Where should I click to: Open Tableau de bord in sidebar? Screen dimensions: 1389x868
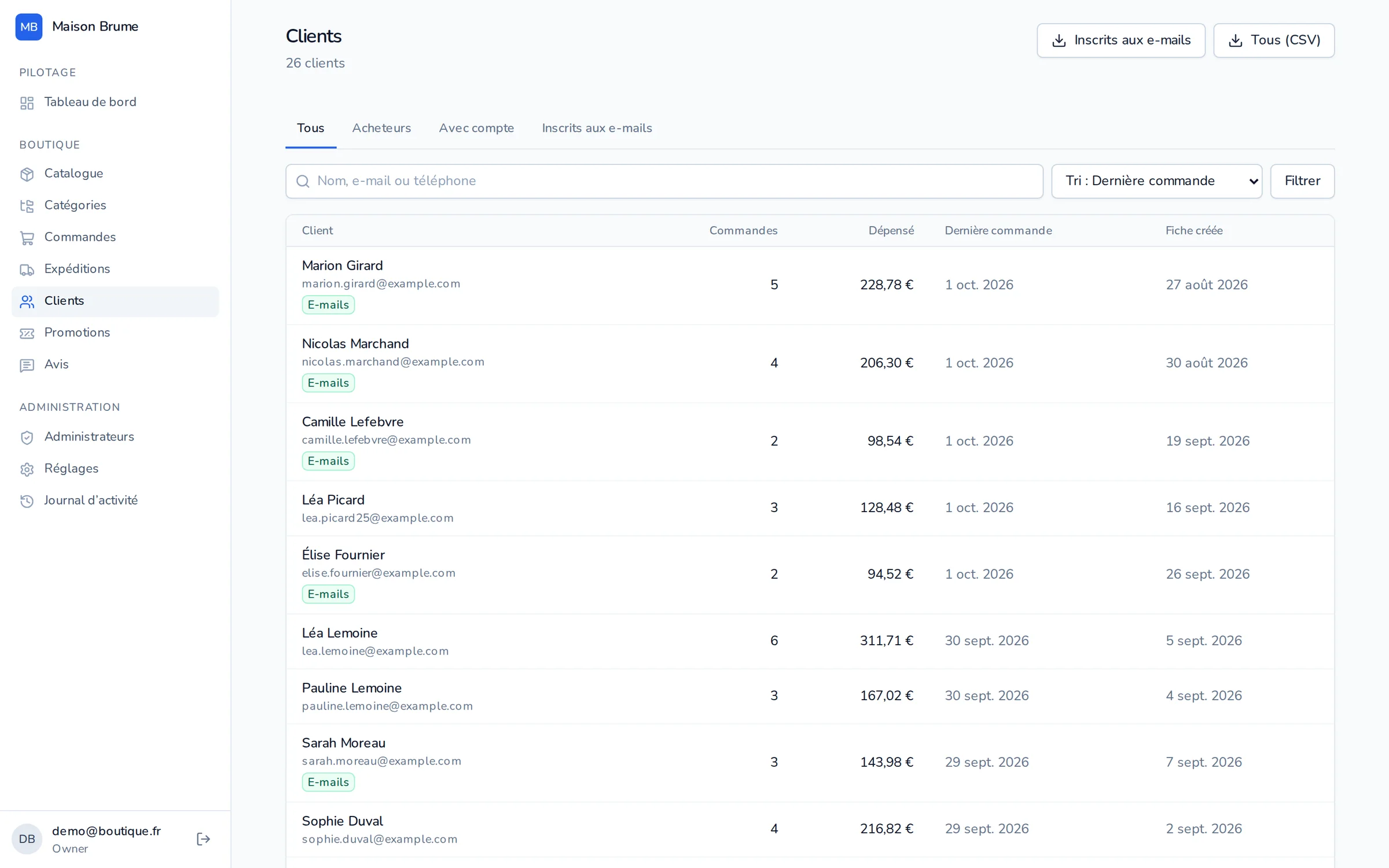coord(115,102)
